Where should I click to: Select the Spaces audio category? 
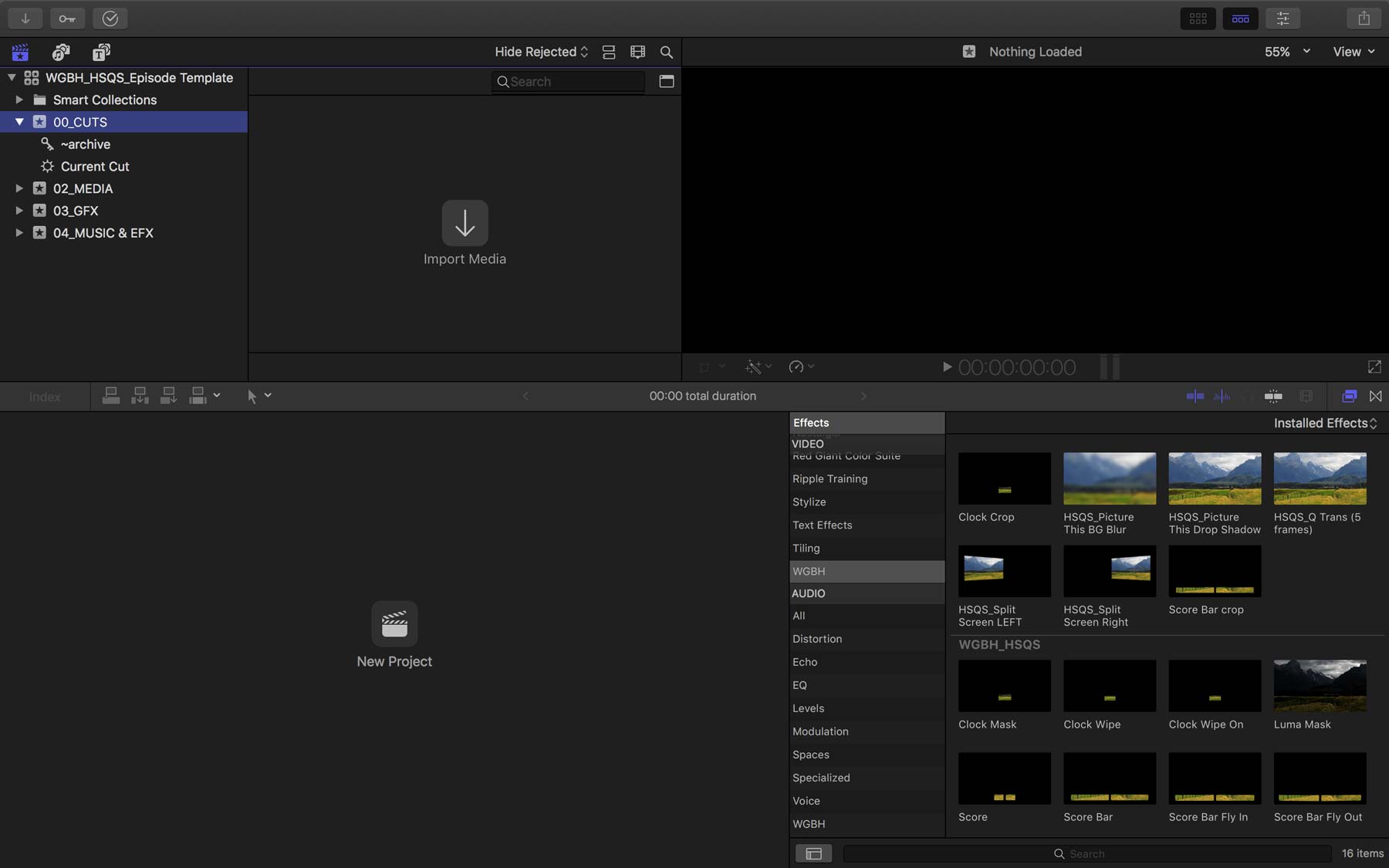[867, 755]
